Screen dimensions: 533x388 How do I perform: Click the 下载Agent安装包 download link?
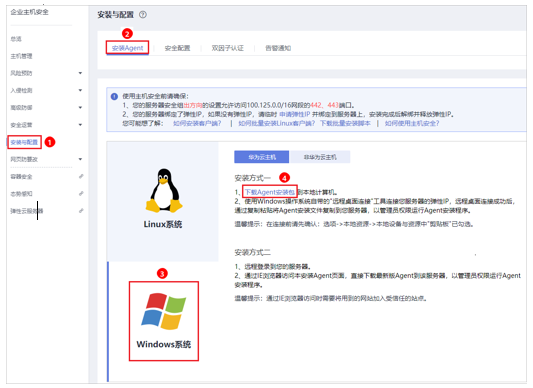[270, 192]
